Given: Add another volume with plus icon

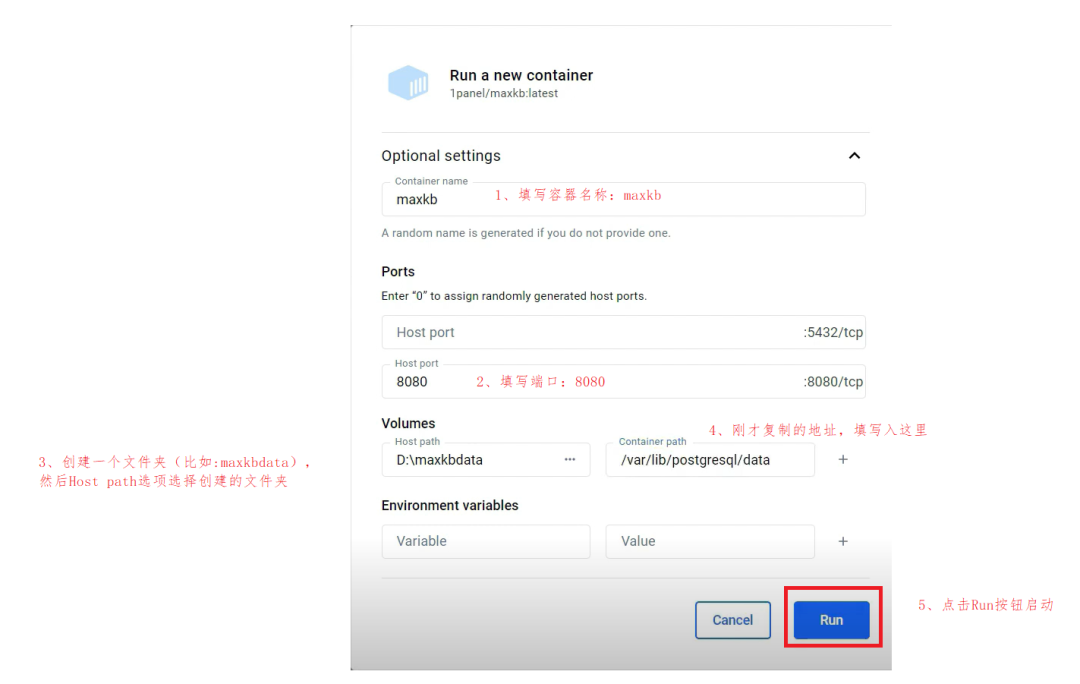Looking at the screenshot, I should coord(843,459).
